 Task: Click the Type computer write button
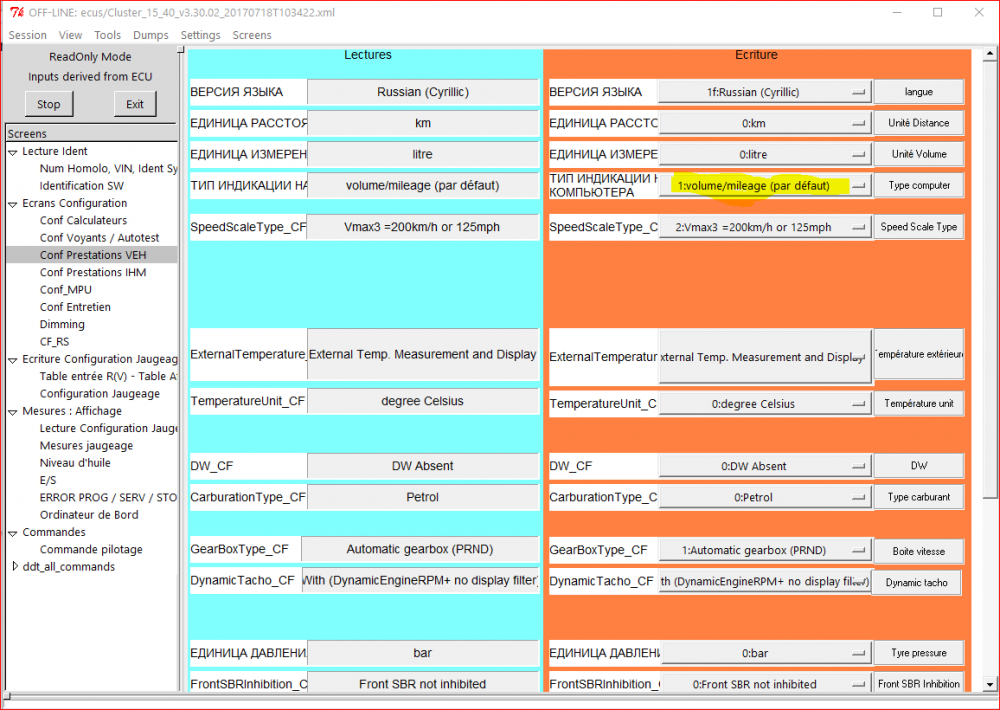919,186
